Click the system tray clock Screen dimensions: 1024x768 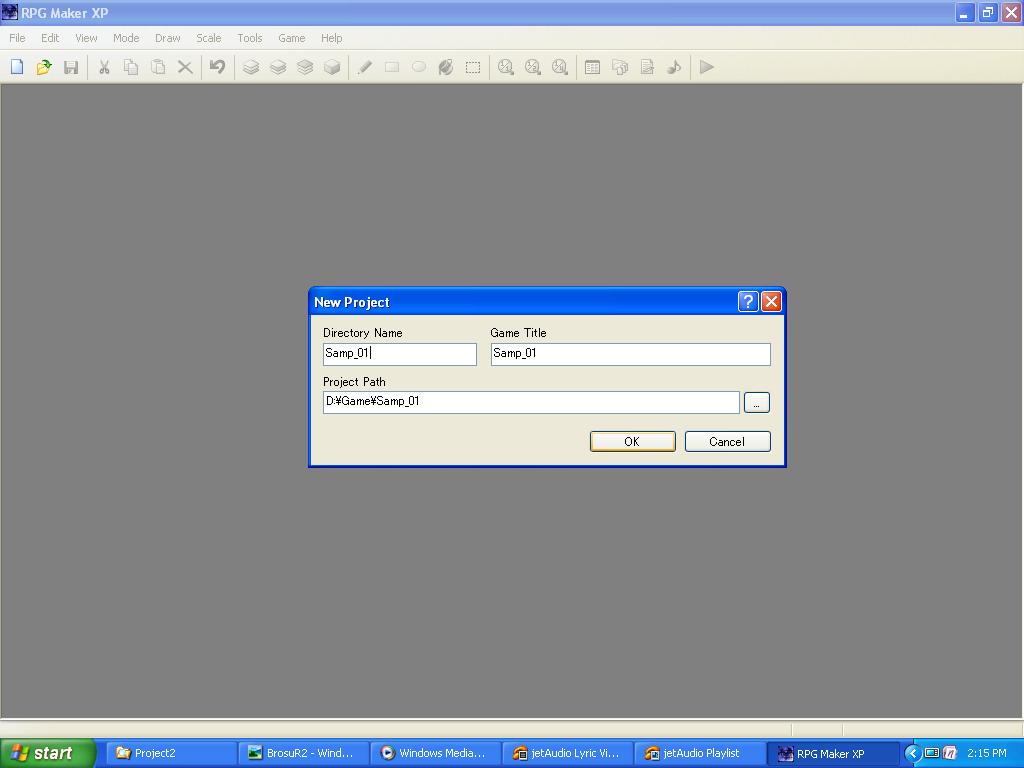[987, 753]
